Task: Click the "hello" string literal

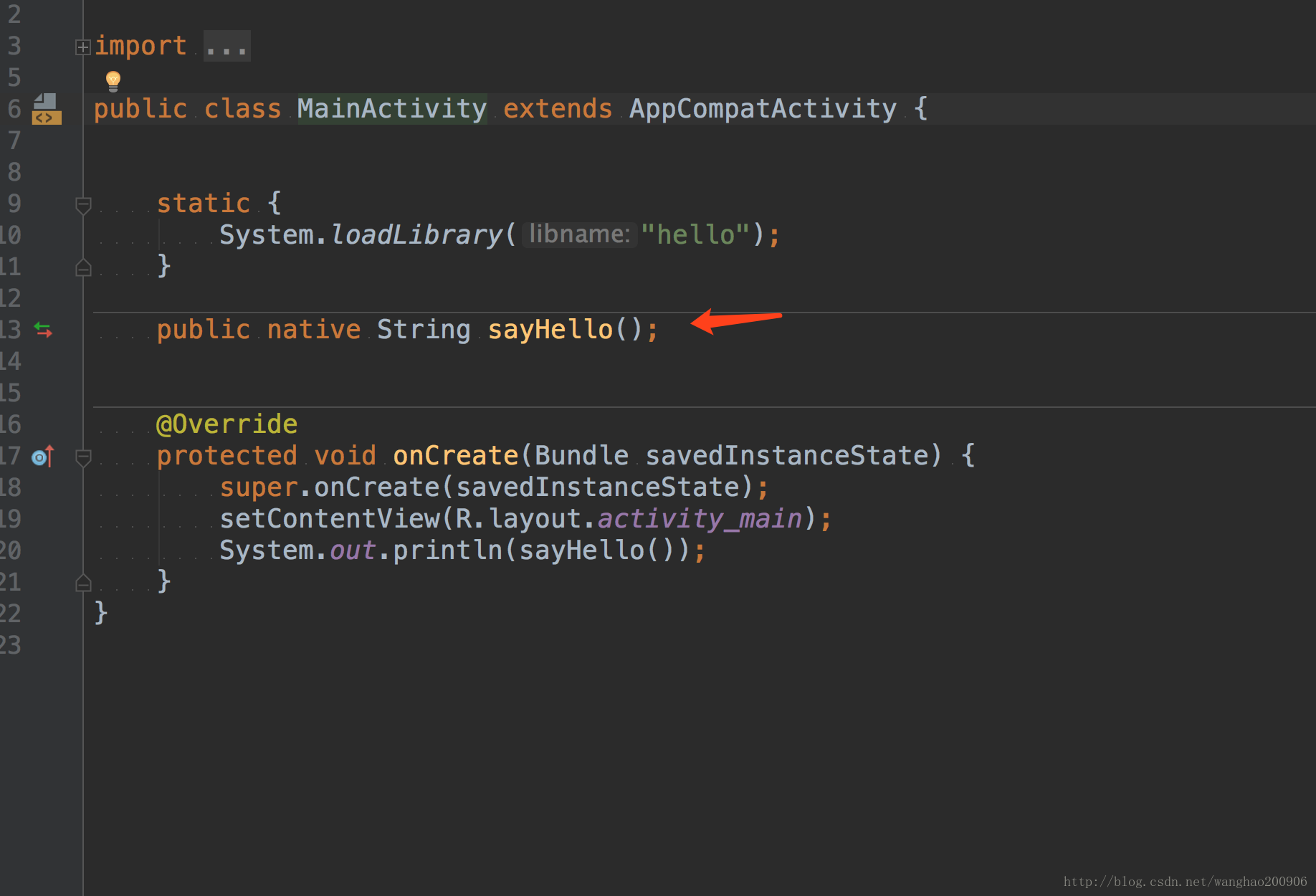Action: pos(695,235)
